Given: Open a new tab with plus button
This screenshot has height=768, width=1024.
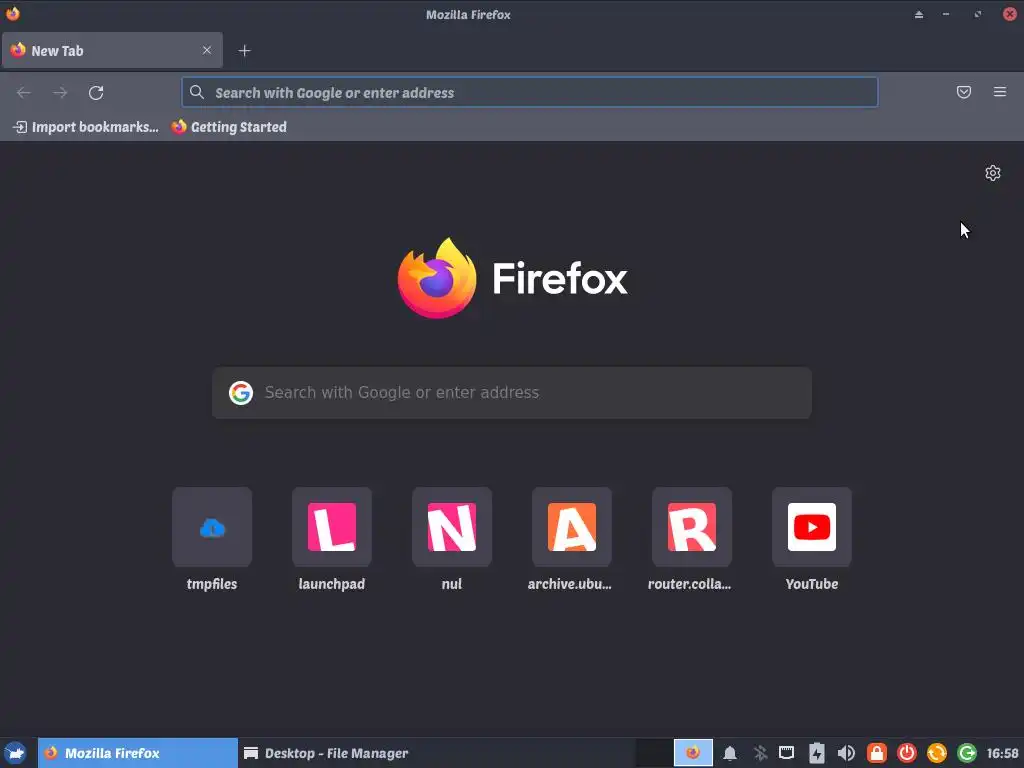Looking at the screenshot, I should tap(244, 50).
